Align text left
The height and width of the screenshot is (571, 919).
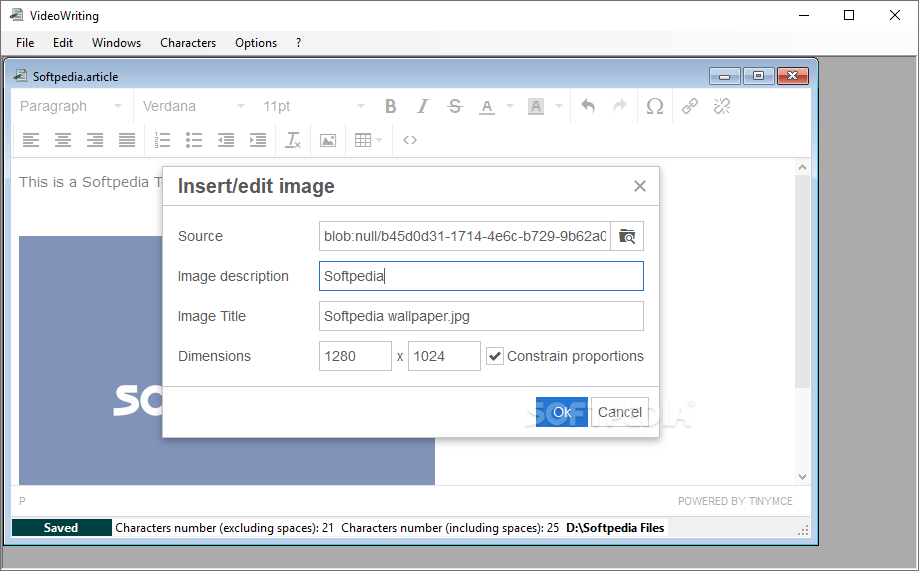tap(31, 140)
